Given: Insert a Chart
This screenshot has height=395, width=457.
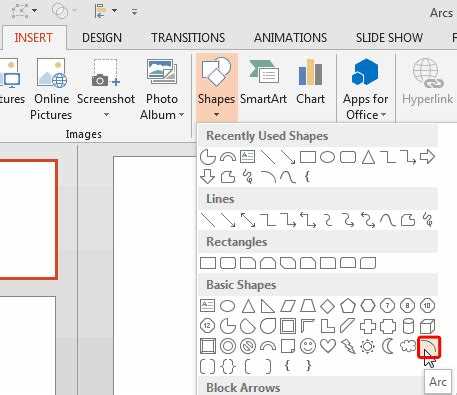Looking at the screenshot, I should click(310, 82).
